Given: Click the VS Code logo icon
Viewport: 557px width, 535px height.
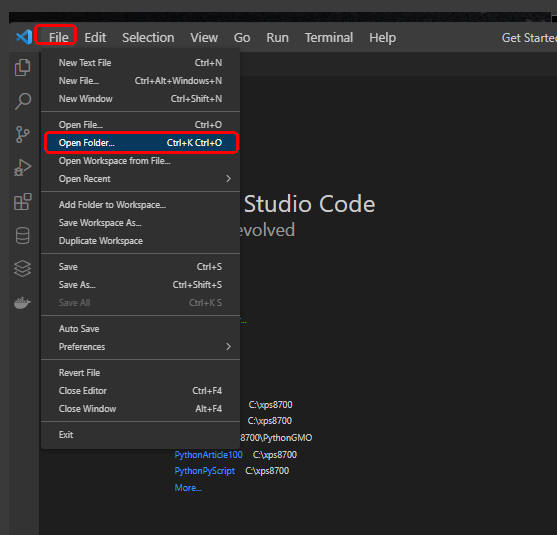Looking at the screenshot, I should coord(24,37).
